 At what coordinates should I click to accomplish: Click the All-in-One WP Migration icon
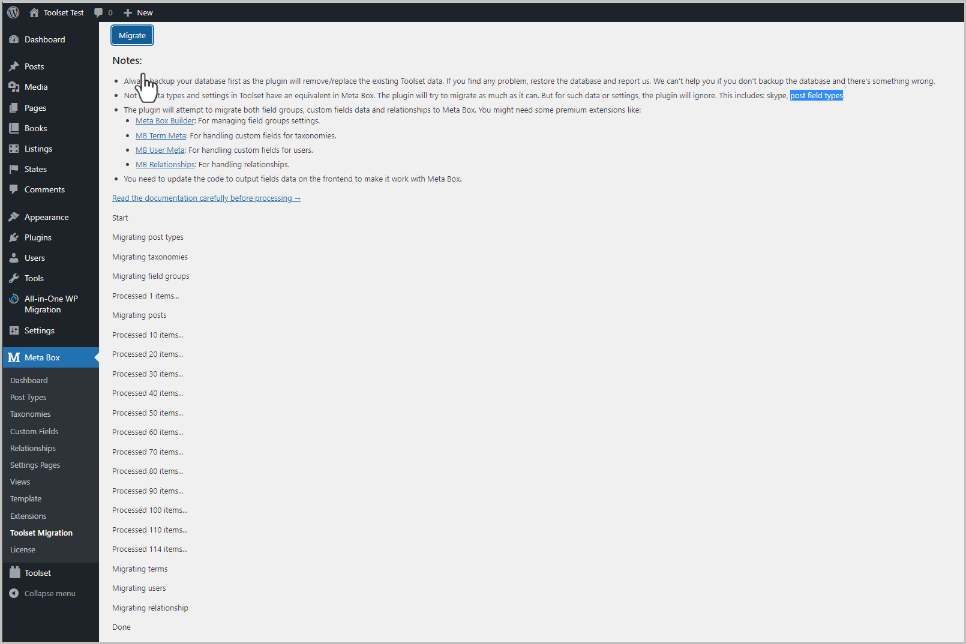coord(14,299)
